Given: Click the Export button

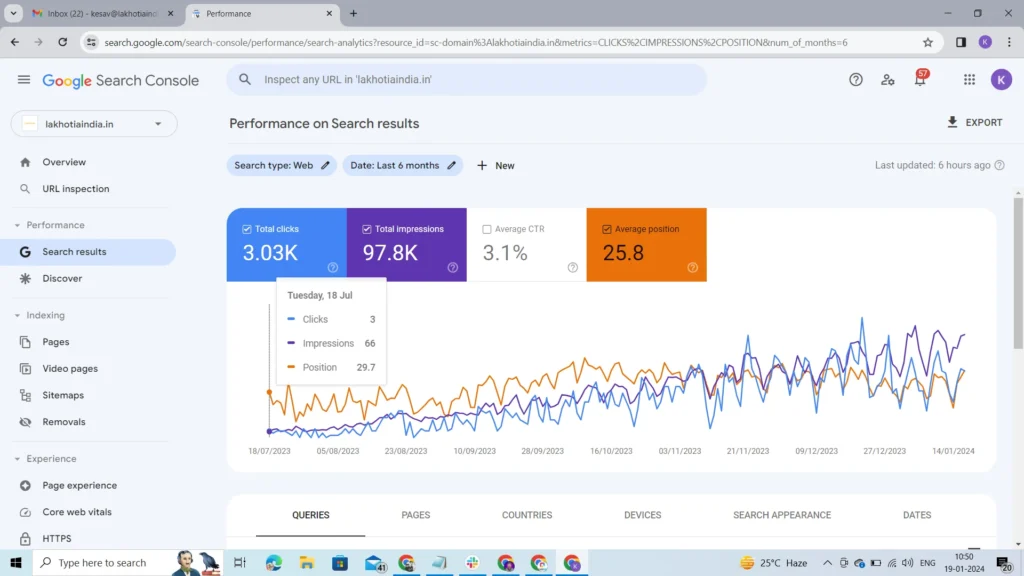Looking at the screenshot, I should click(974, 123).
